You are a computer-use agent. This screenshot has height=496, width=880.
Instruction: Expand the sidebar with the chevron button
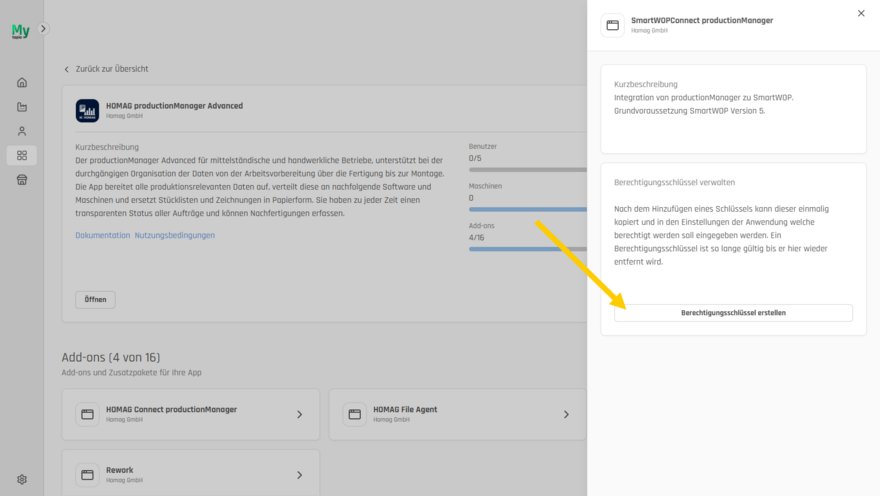pyautogui.click(x=43, y=29)
